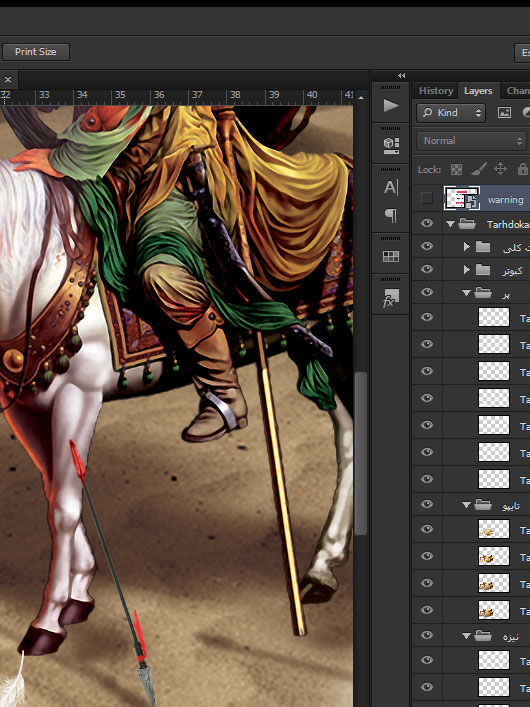Open the Kind filter dropdown
Image resolution: width=530 pixels, height=707 pixels.
point(451,113)
